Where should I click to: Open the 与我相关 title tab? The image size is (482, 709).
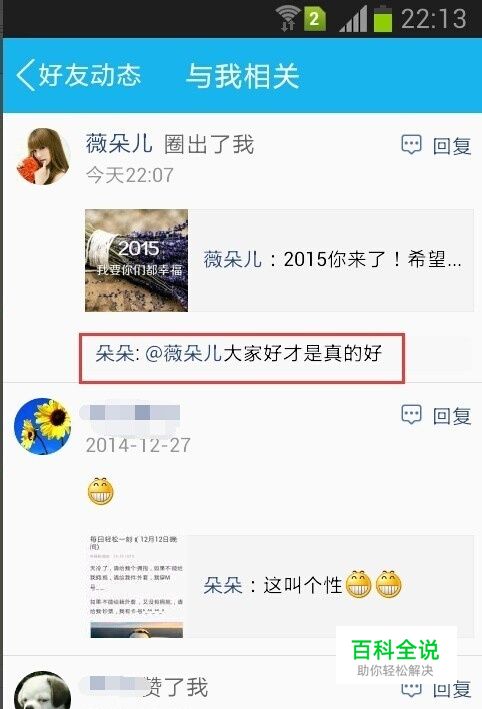click(243, 76)
